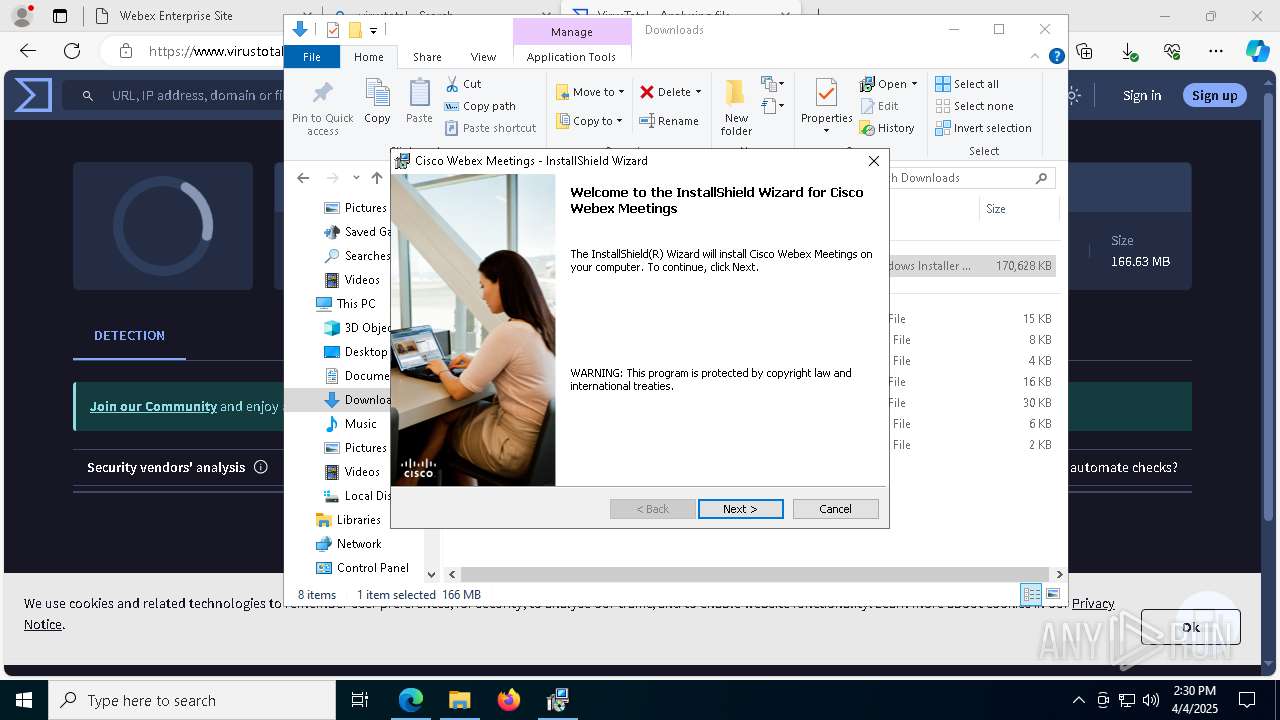
Task: Open Edge settings and more menu
Action: coord(1215,51)
